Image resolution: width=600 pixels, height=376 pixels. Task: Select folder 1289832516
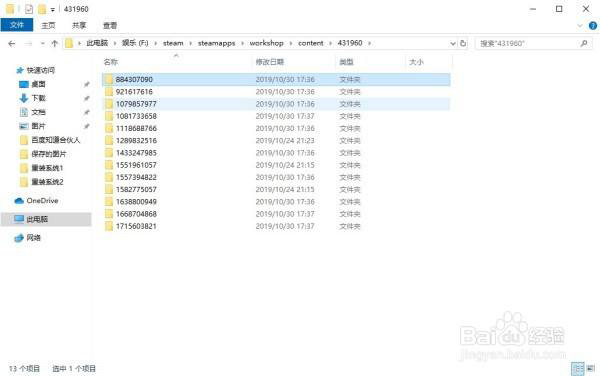pos(276,141)
